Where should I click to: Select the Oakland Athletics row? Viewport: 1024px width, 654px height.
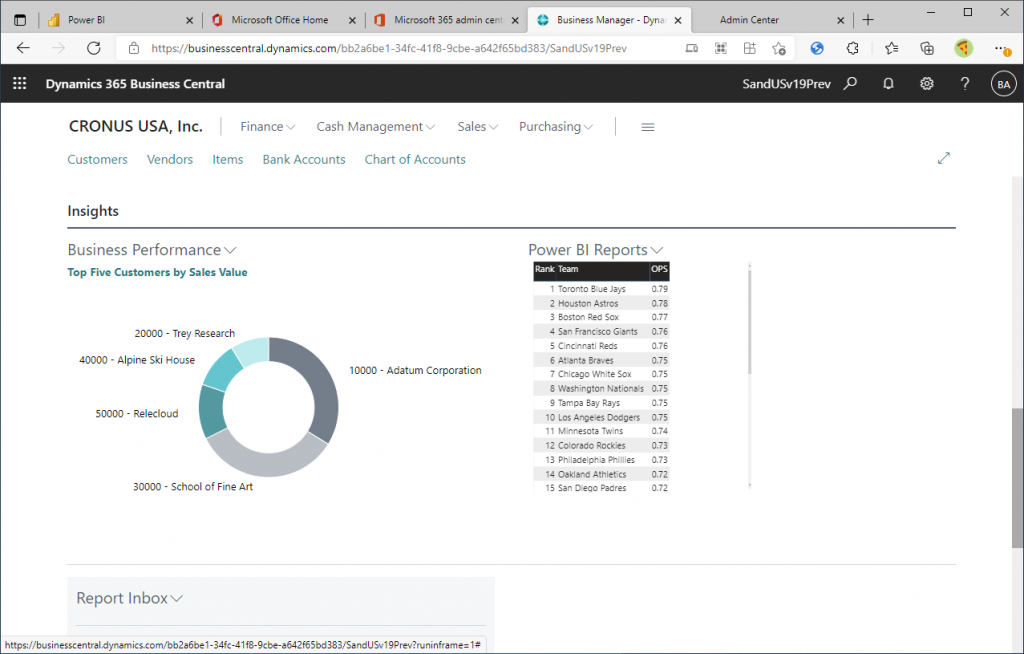click(x=601, y=474)
